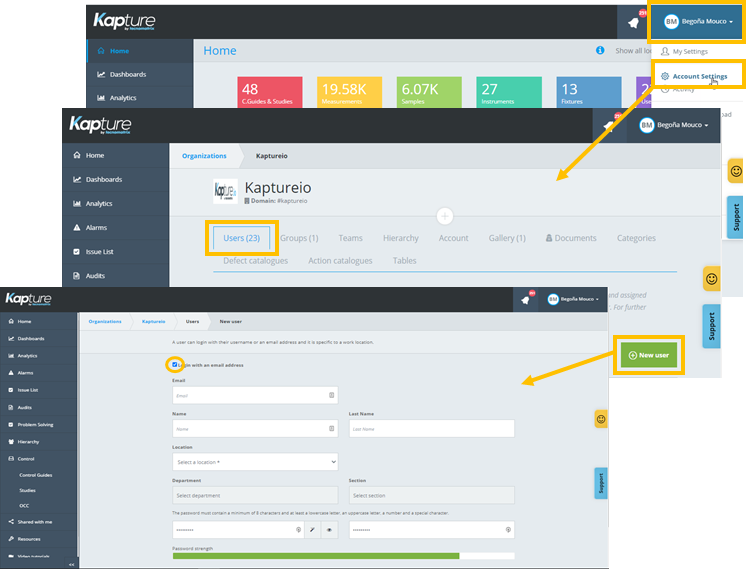Switch to the Account tab
Screen dimensions: 746x569
(453, 238)
